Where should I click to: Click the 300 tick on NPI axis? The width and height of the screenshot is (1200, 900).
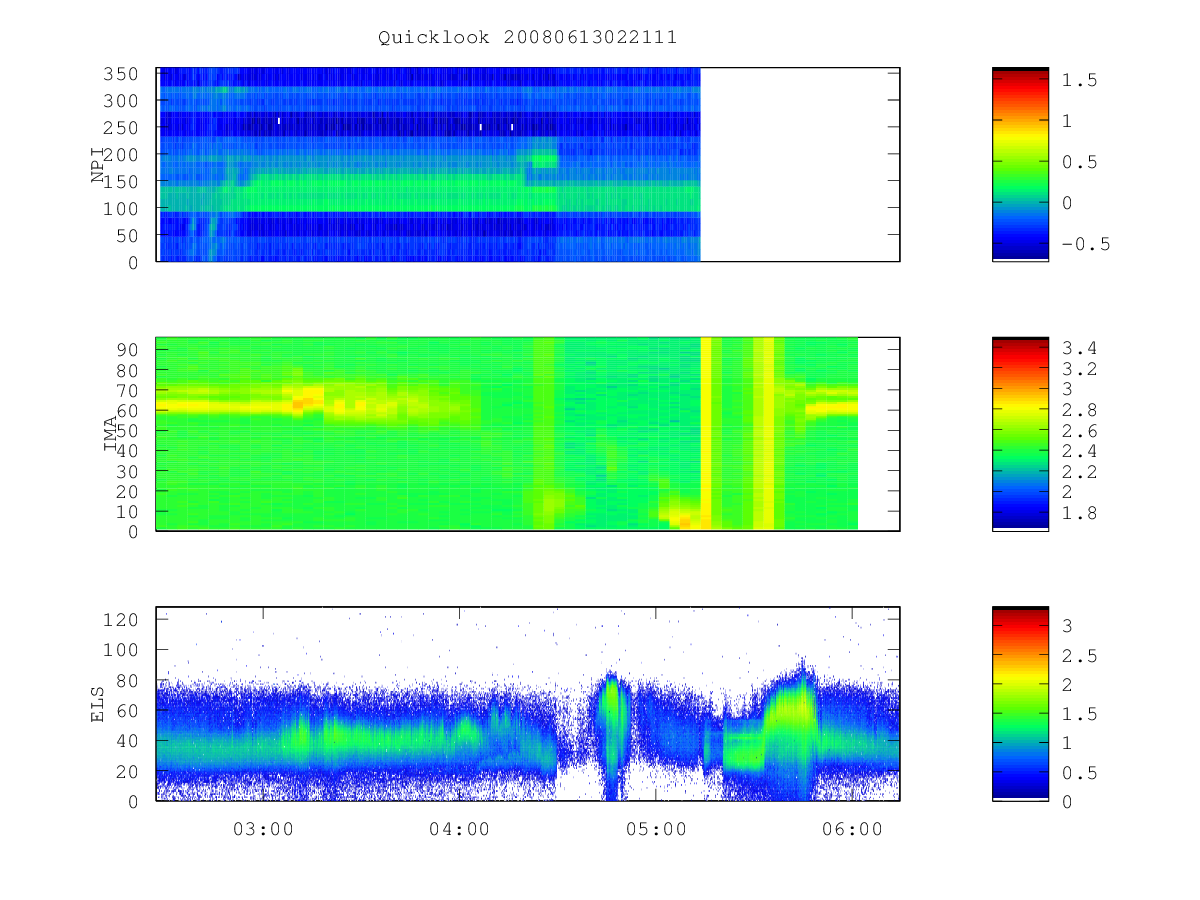[x=122, y=101]
